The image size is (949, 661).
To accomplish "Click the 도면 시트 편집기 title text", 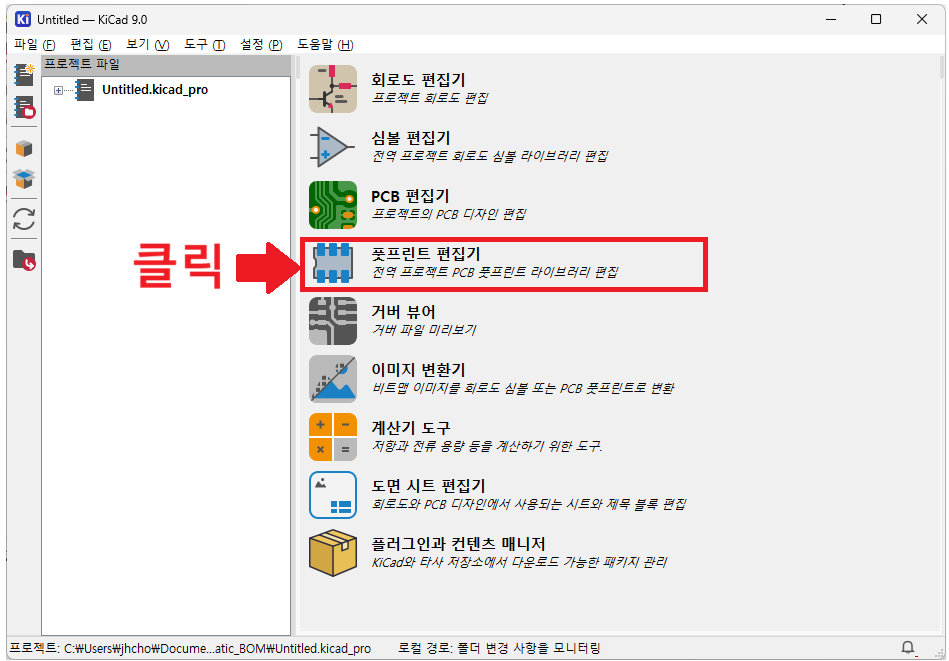I will coord(428,486).
